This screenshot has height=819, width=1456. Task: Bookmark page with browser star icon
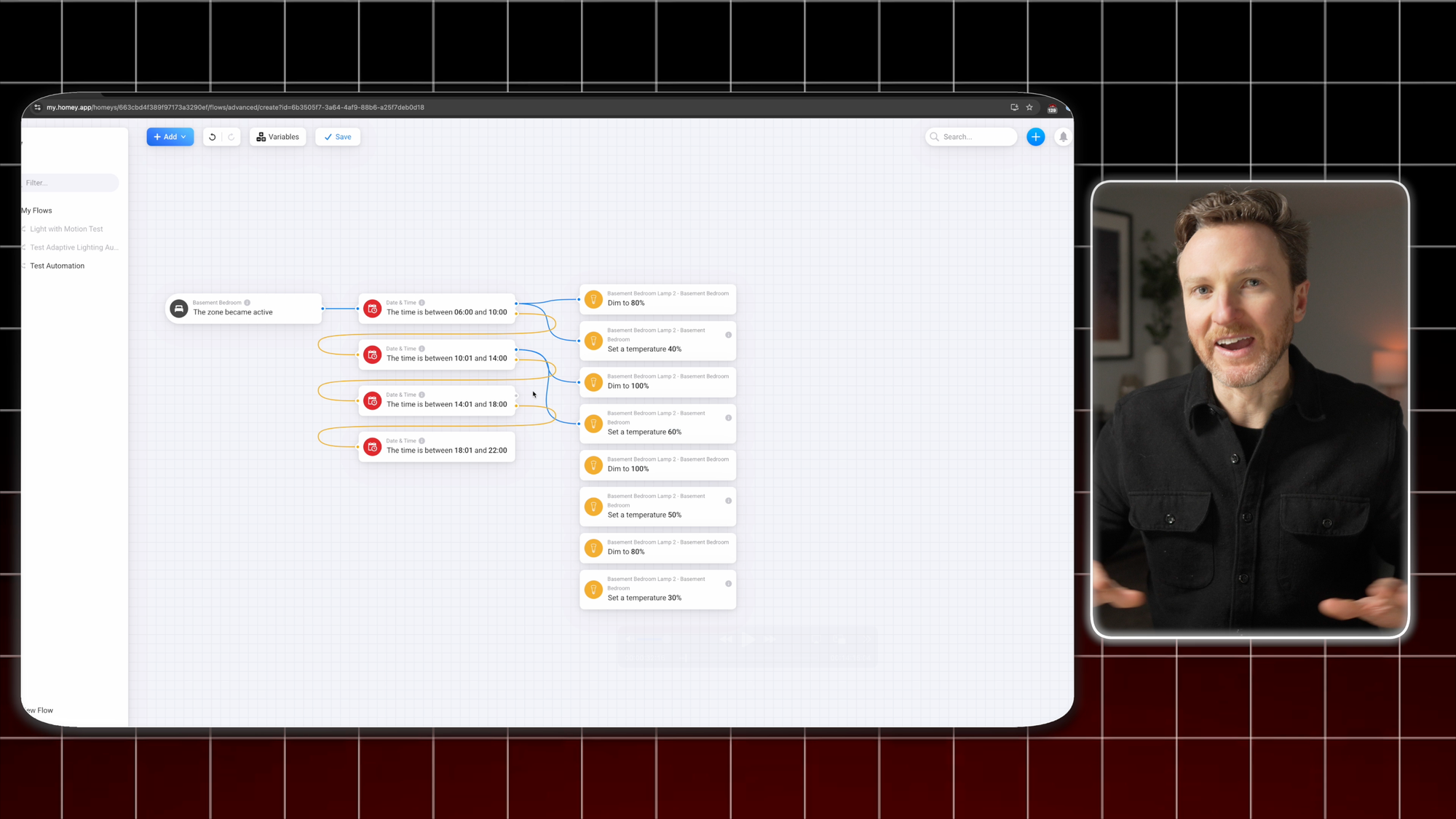coord(1029,107)
